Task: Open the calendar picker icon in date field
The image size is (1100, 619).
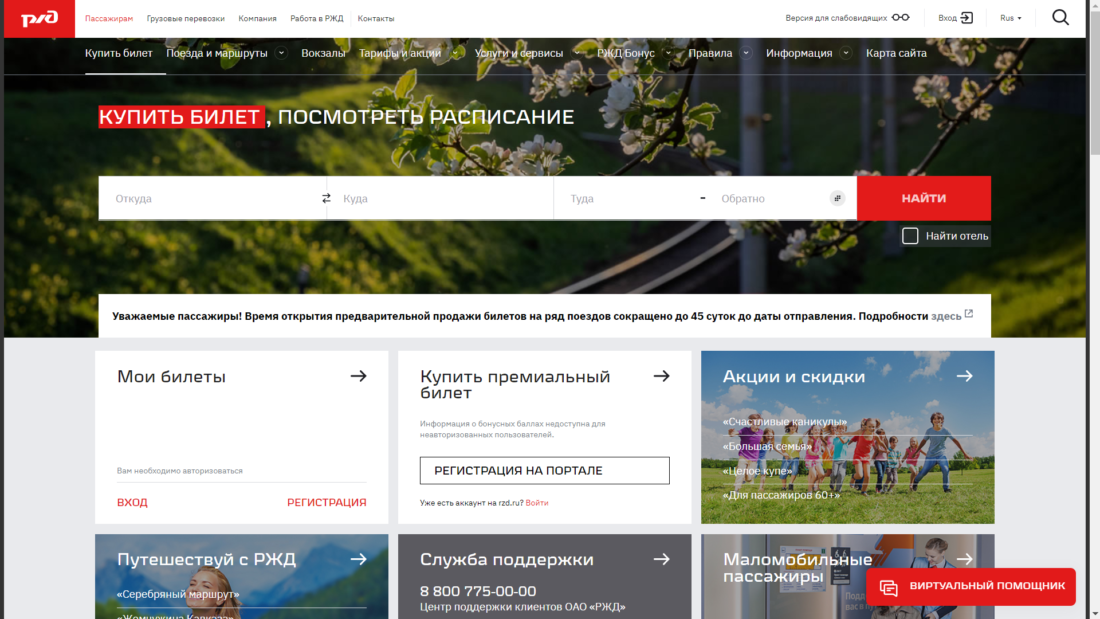Action: (837, 199)
